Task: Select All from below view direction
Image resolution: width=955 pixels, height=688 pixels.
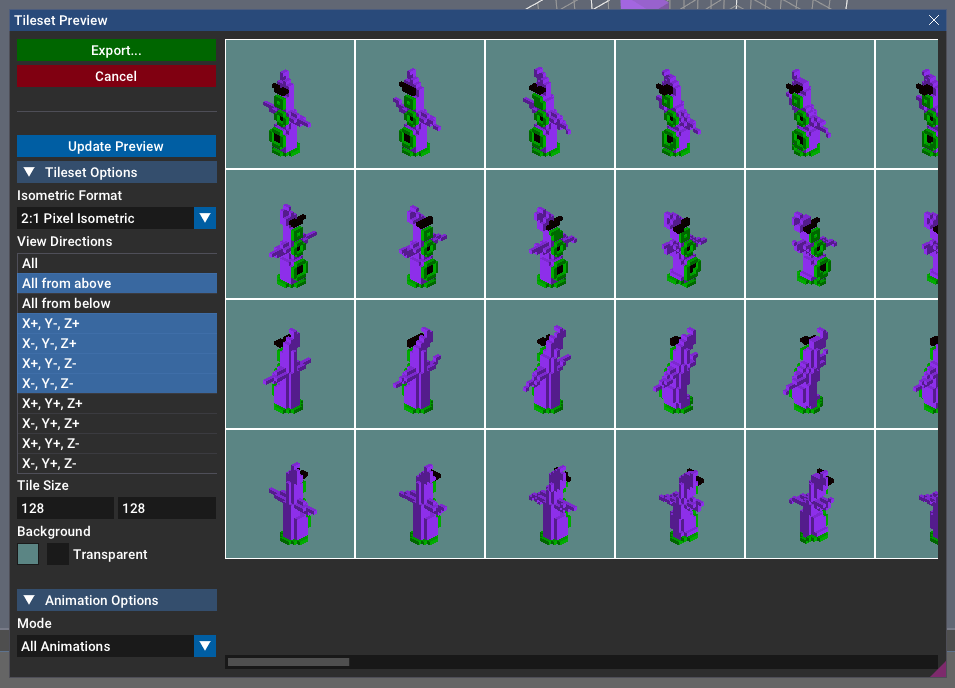Action: tap(117, 303)
